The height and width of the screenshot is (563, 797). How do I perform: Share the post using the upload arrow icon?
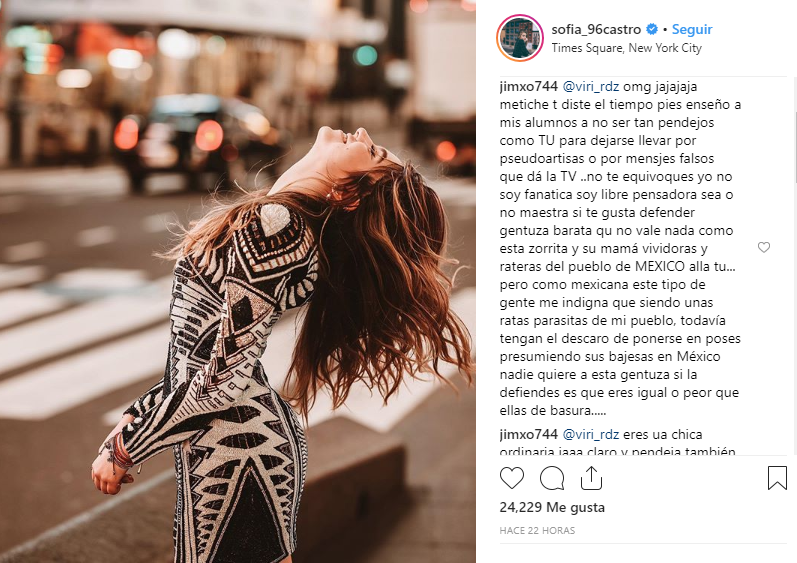[591, 478]
